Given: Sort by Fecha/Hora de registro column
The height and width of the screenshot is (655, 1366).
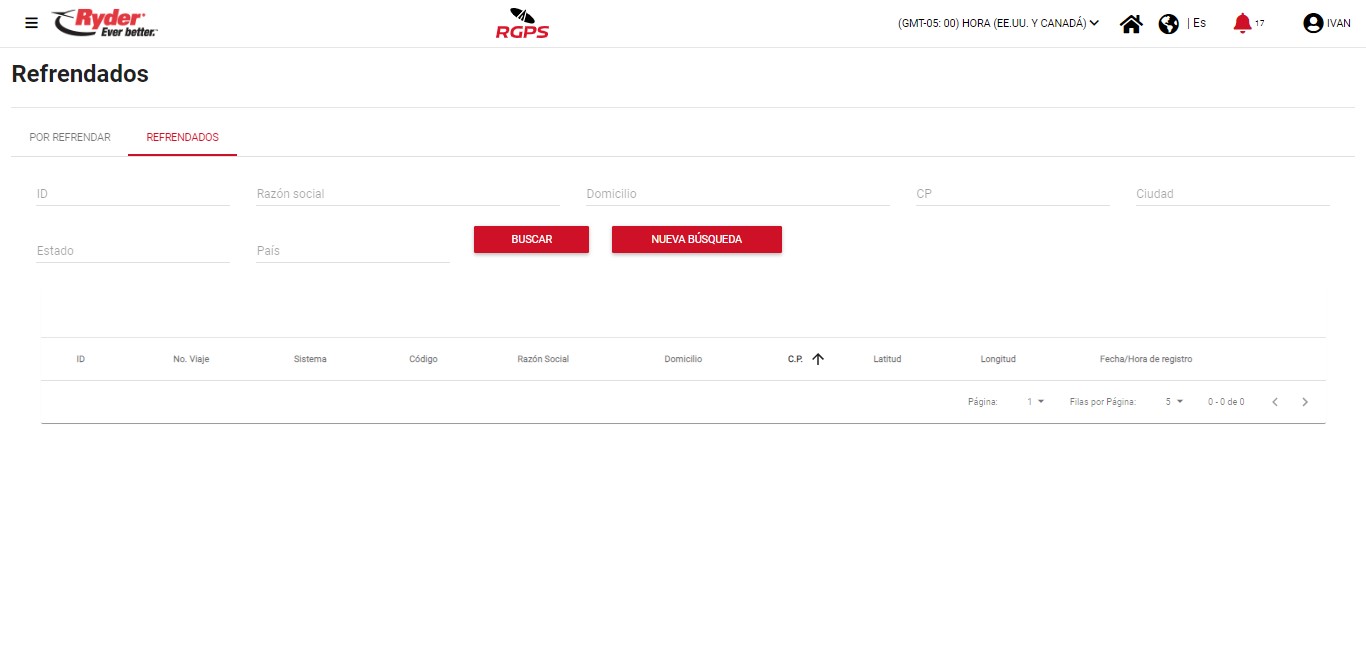Looking at the screenshot, I should 1145,359.
